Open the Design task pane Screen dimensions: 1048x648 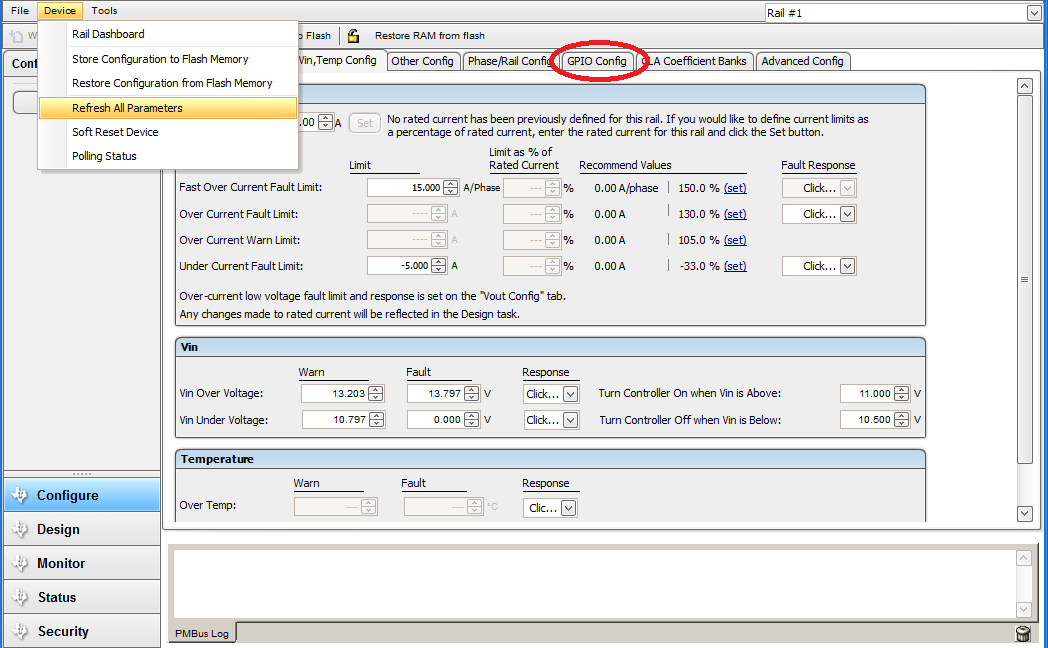point(82,529)
